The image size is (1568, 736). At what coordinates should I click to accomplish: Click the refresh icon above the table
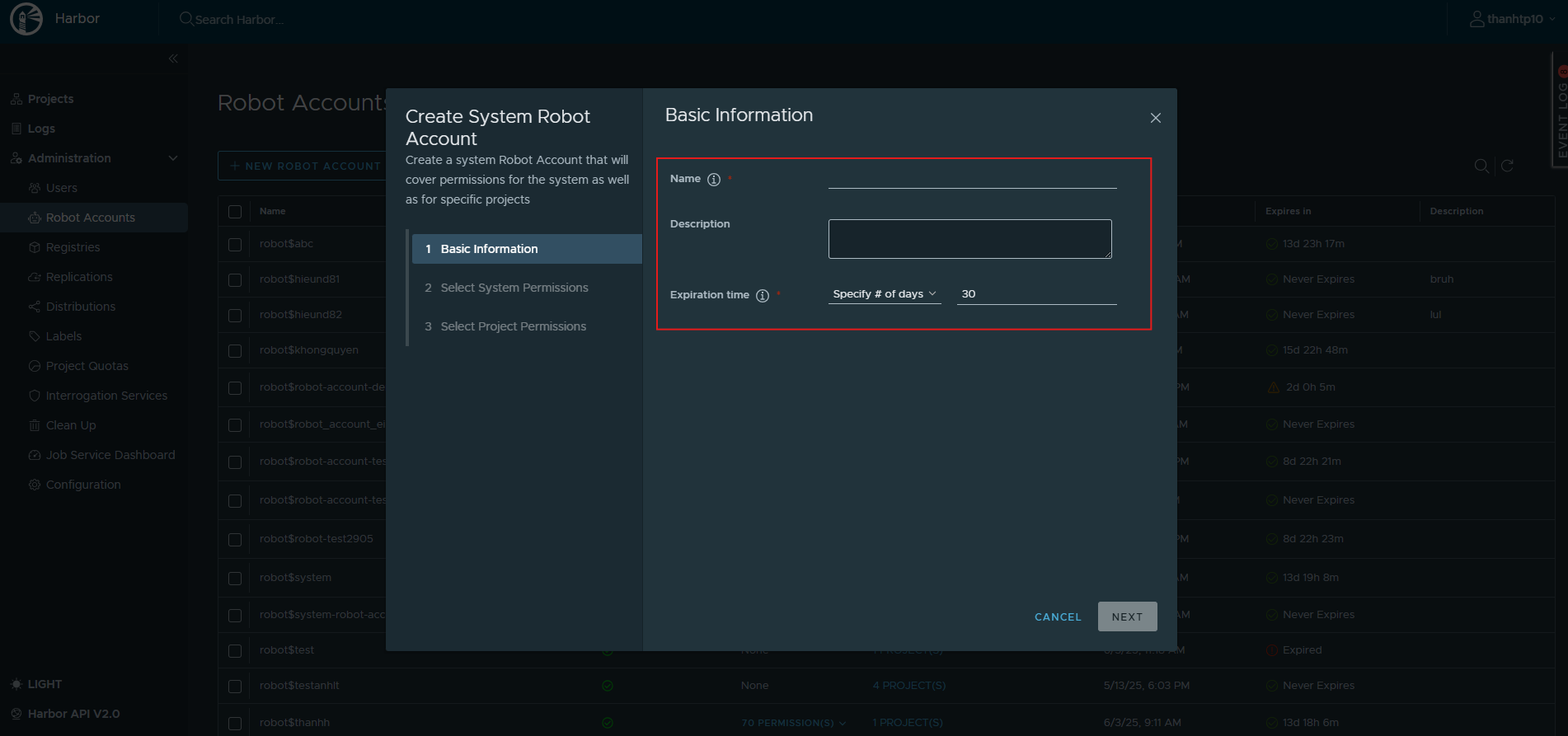click(x=1507, y=166)
